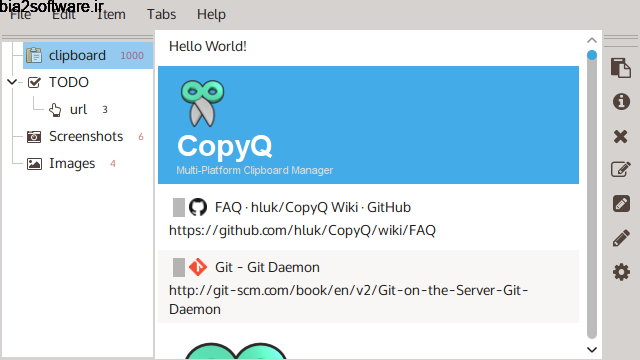The image size is (640, 360).
Task: Click the github.com/hluk/CopyQ/wiki/FAQ URL
Action: pos(302,231)
